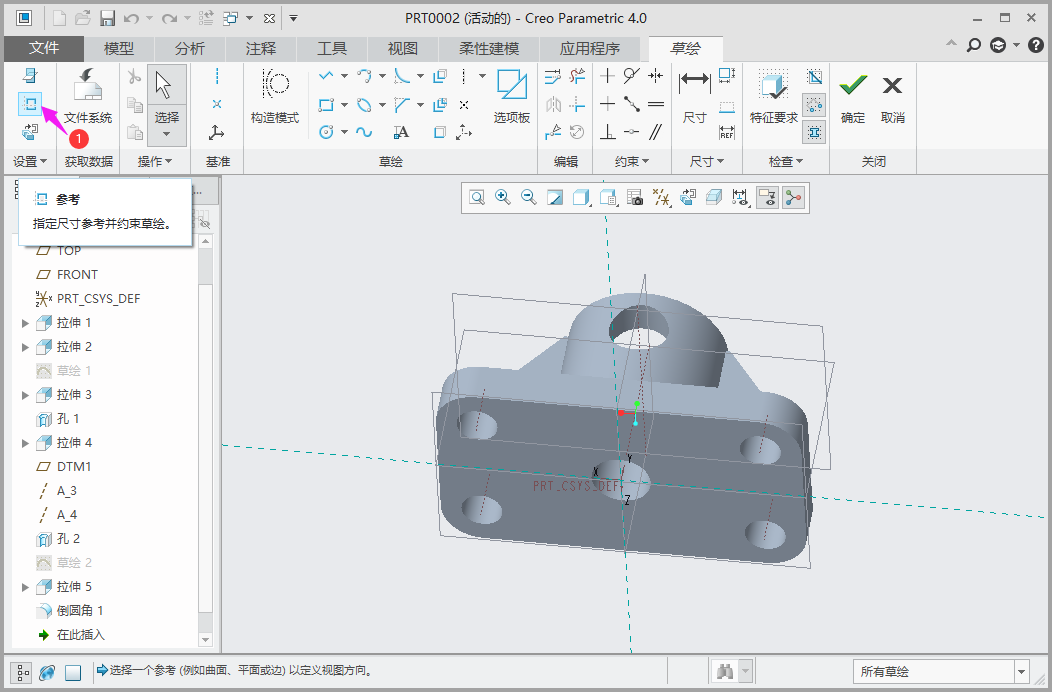Open the 文件 menu
Image resolution: width=1052 pixels, height=692 pixels.
(x=44, y=49)
